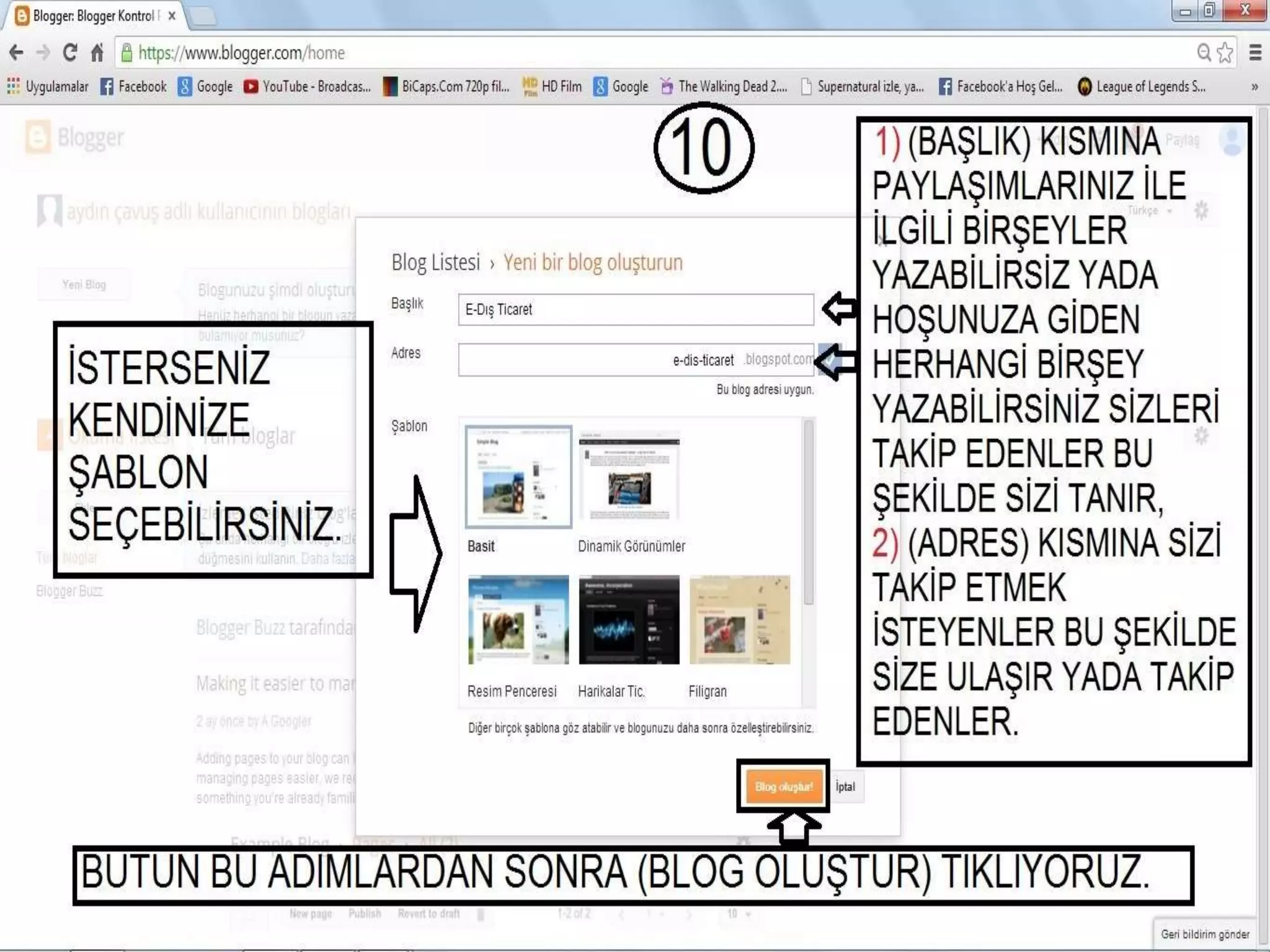Open the browser home icon
Screen dimensions: 1270x952
(97, 53)
